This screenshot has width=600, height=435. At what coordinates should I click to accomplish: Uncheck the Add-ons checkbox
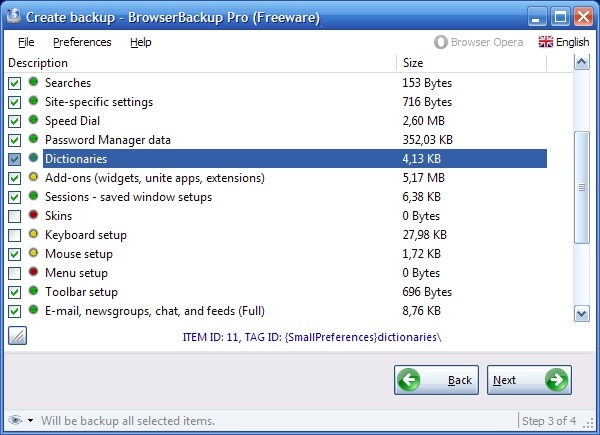click(x=15, y=178)
